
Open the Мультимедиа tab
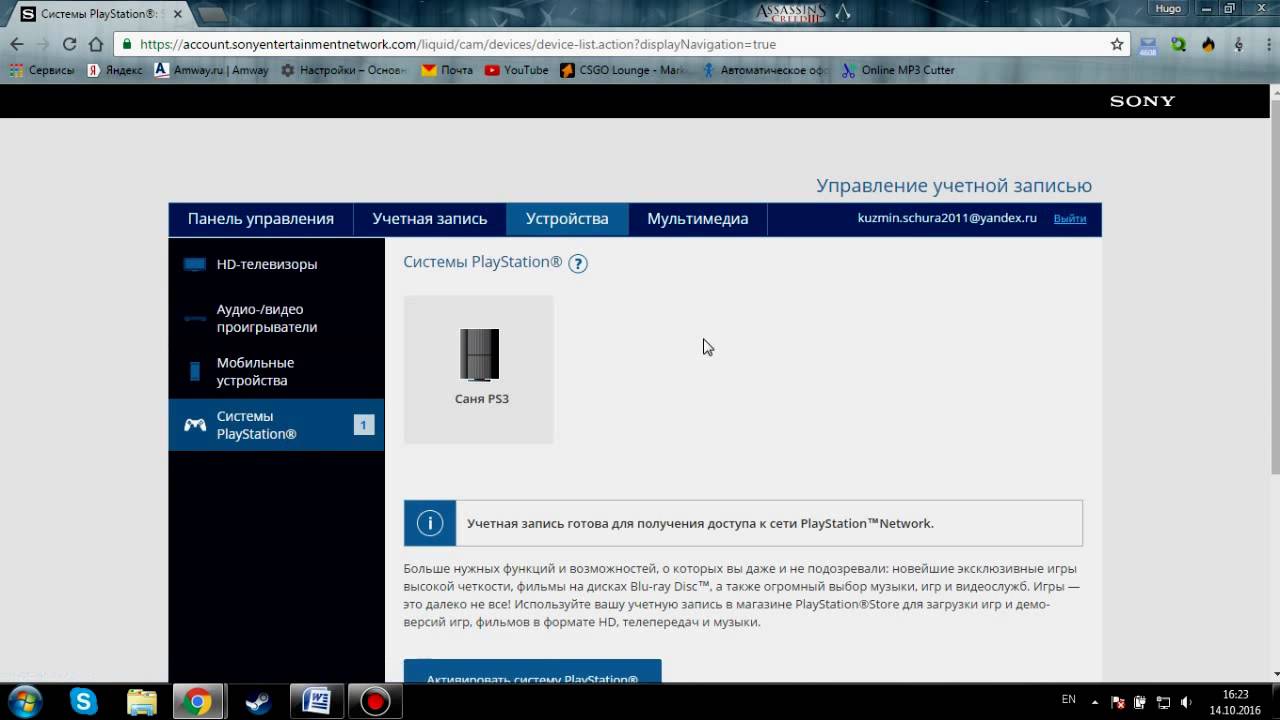coord(698,219)
